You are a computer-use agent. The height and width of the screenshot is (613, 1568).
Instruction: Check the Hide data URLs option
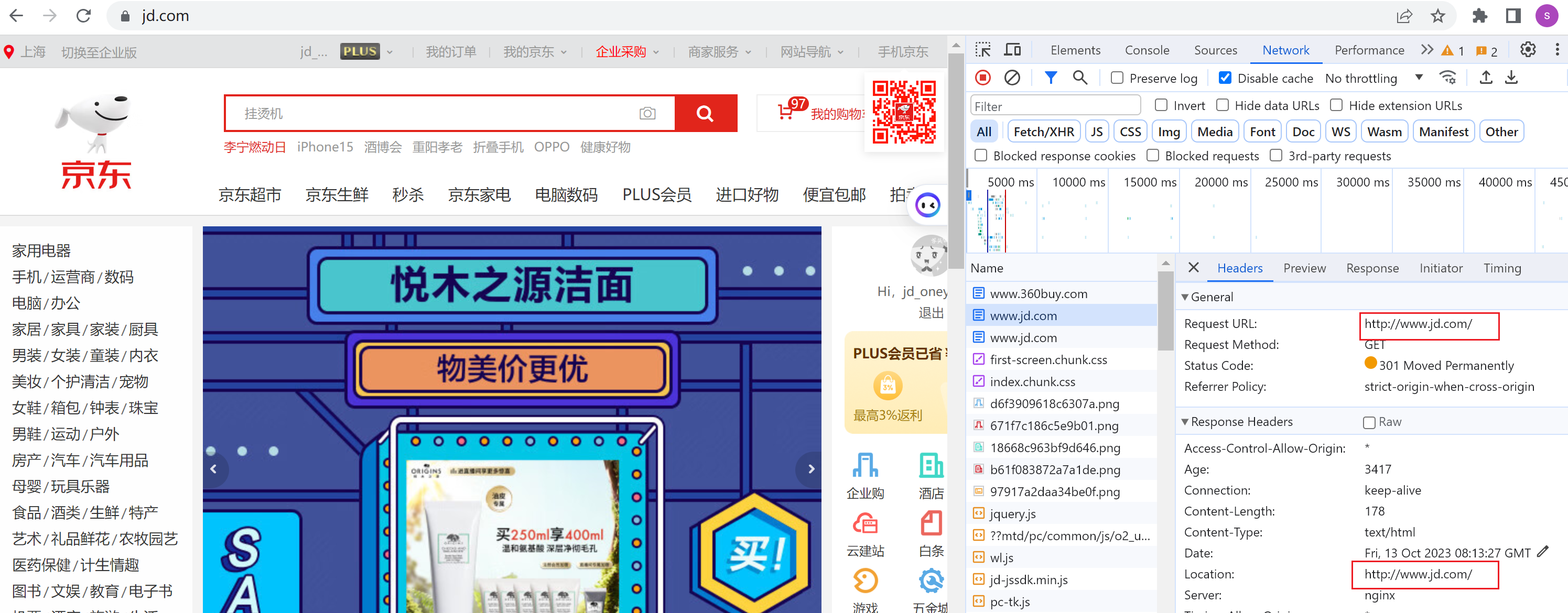[x=1222, y=105]
